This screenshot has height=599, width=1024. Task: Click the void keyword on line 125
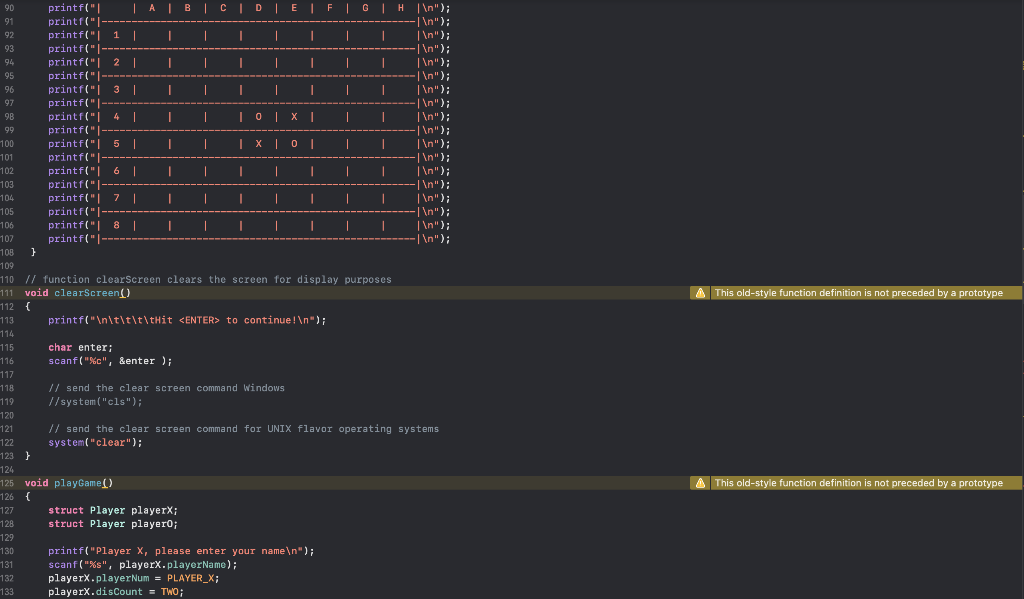pos(36,482)
